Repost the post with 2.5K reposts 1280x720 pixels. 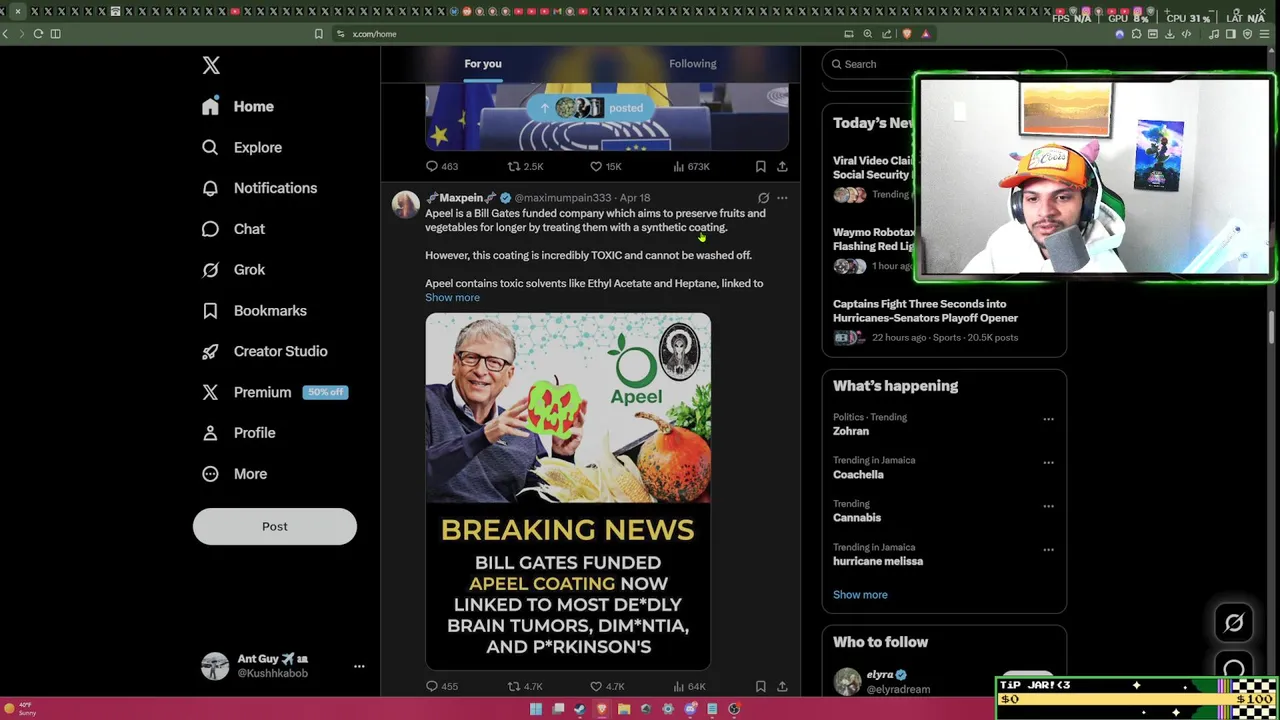(525, 166)
